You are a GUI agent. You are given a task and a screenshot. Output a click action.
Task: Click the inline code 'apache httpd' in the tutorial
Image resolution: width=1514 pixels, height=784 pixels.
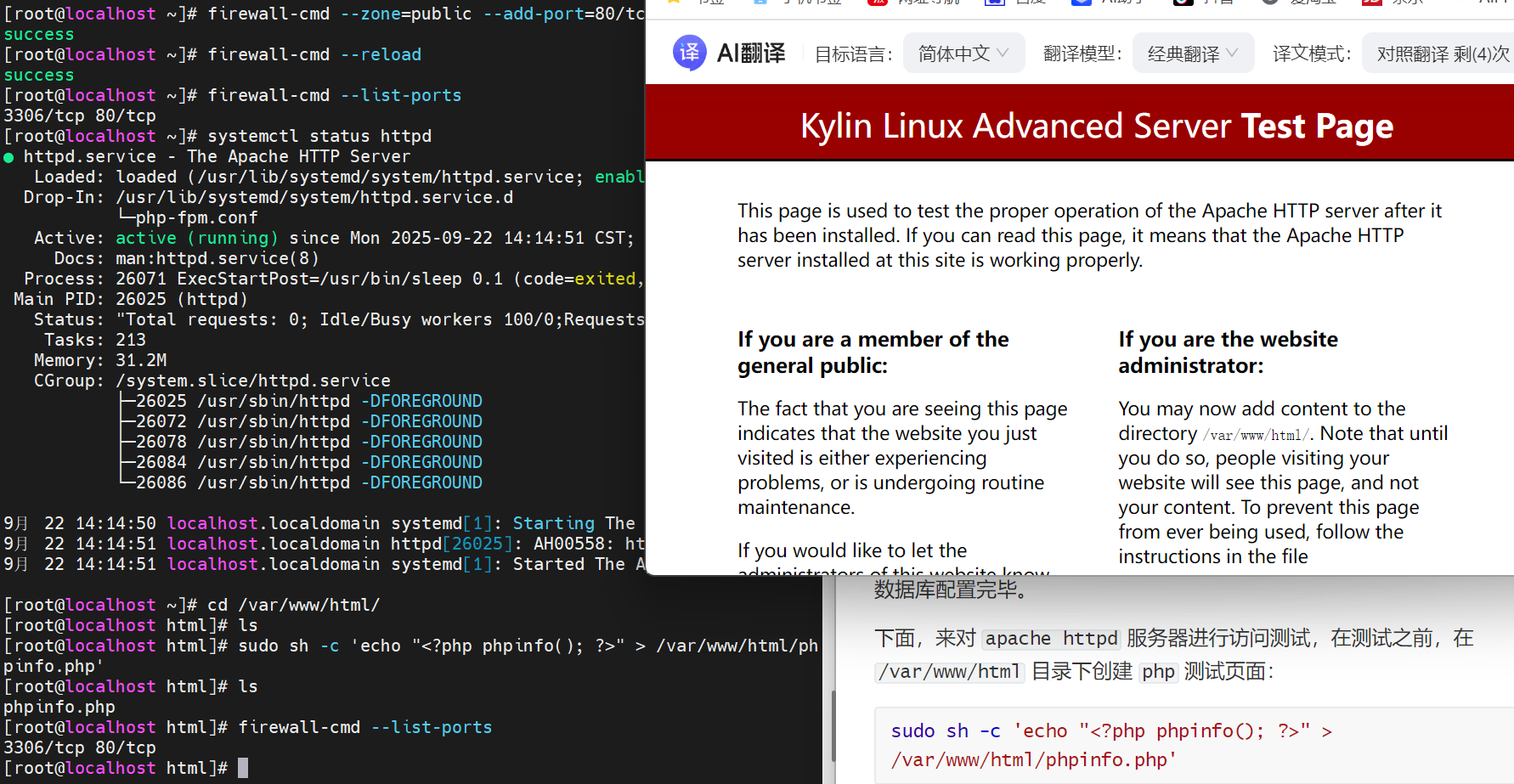tap(1052, 638)
